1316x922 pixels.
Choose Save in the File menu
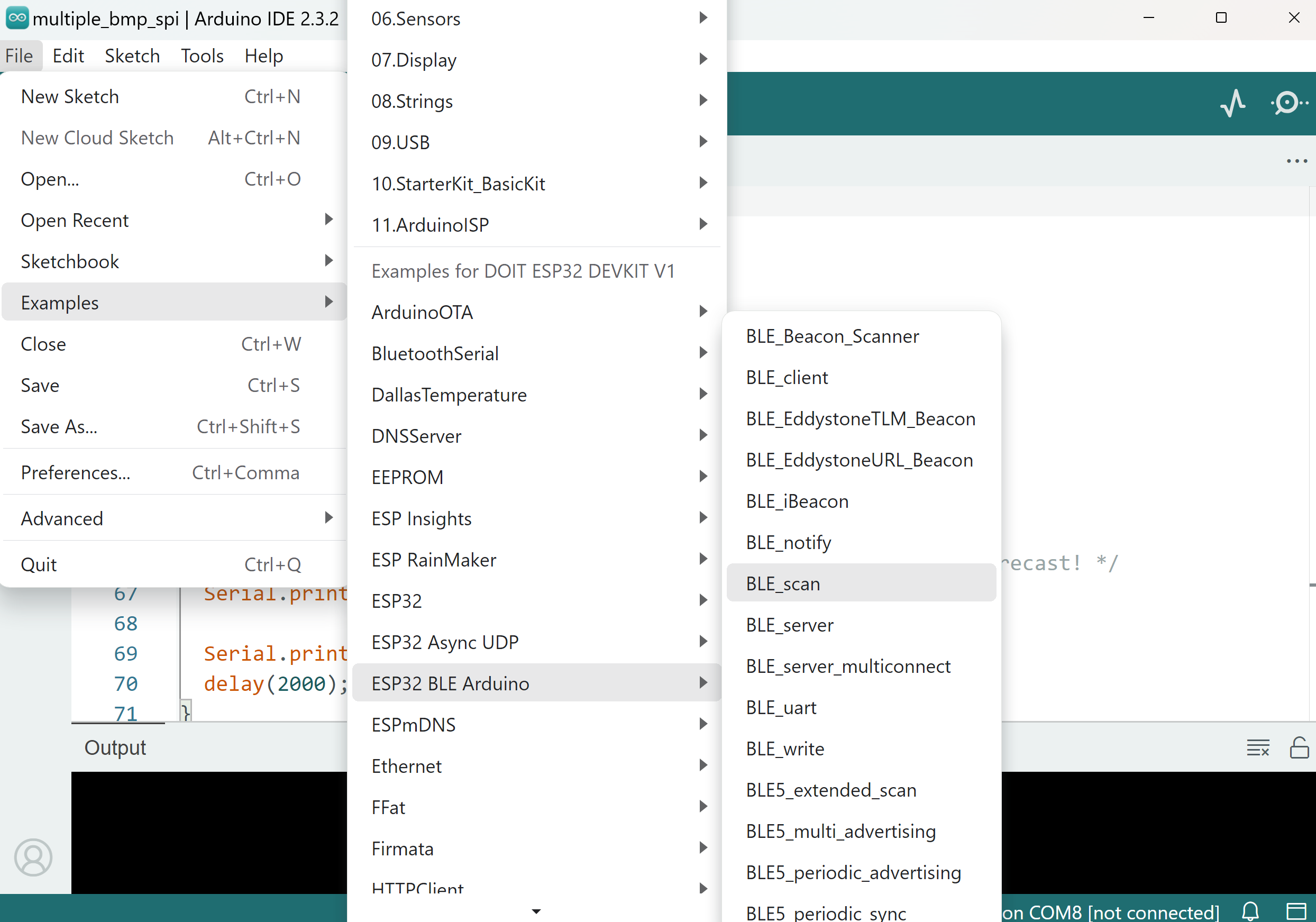coord(174,385)
